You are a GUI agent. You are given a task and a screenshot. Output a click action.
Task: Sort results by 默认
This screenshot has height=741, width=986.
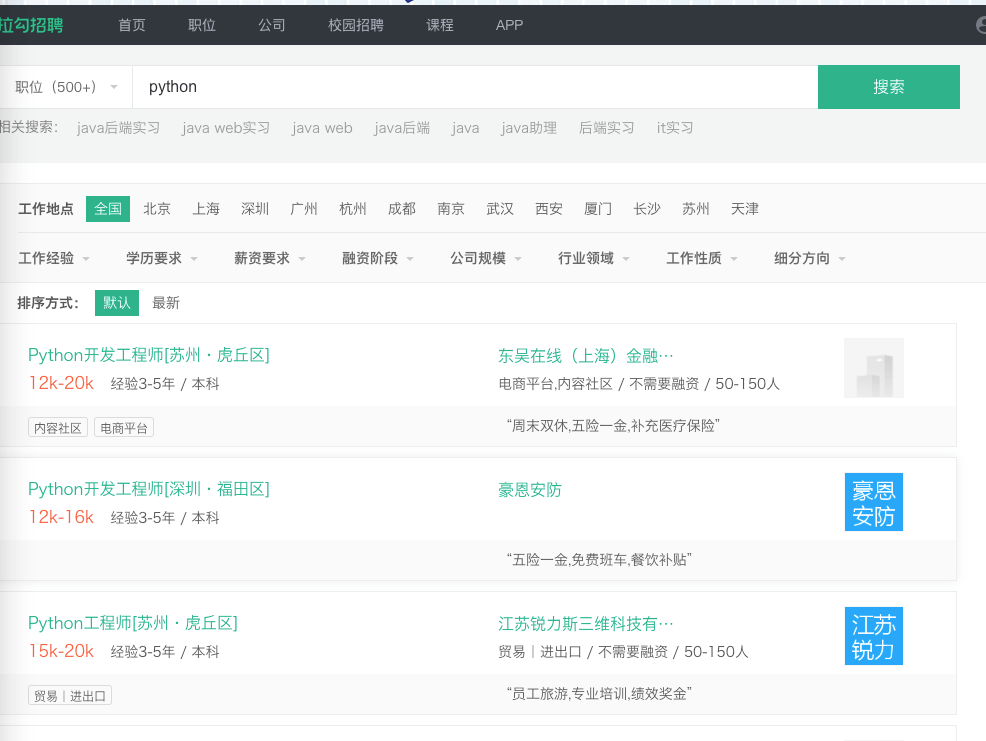click(117, 303)
